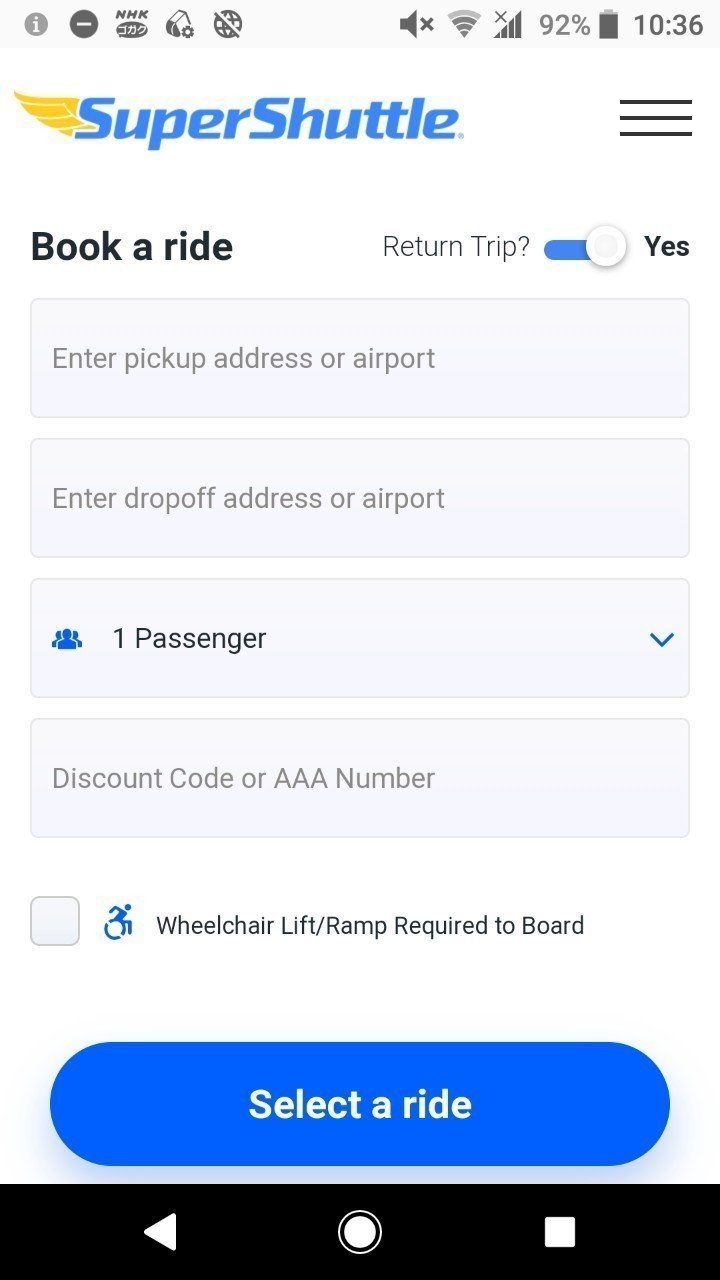Tap the SuperShuttle logo
The image size is (720, 1280).
click(238, 119)
